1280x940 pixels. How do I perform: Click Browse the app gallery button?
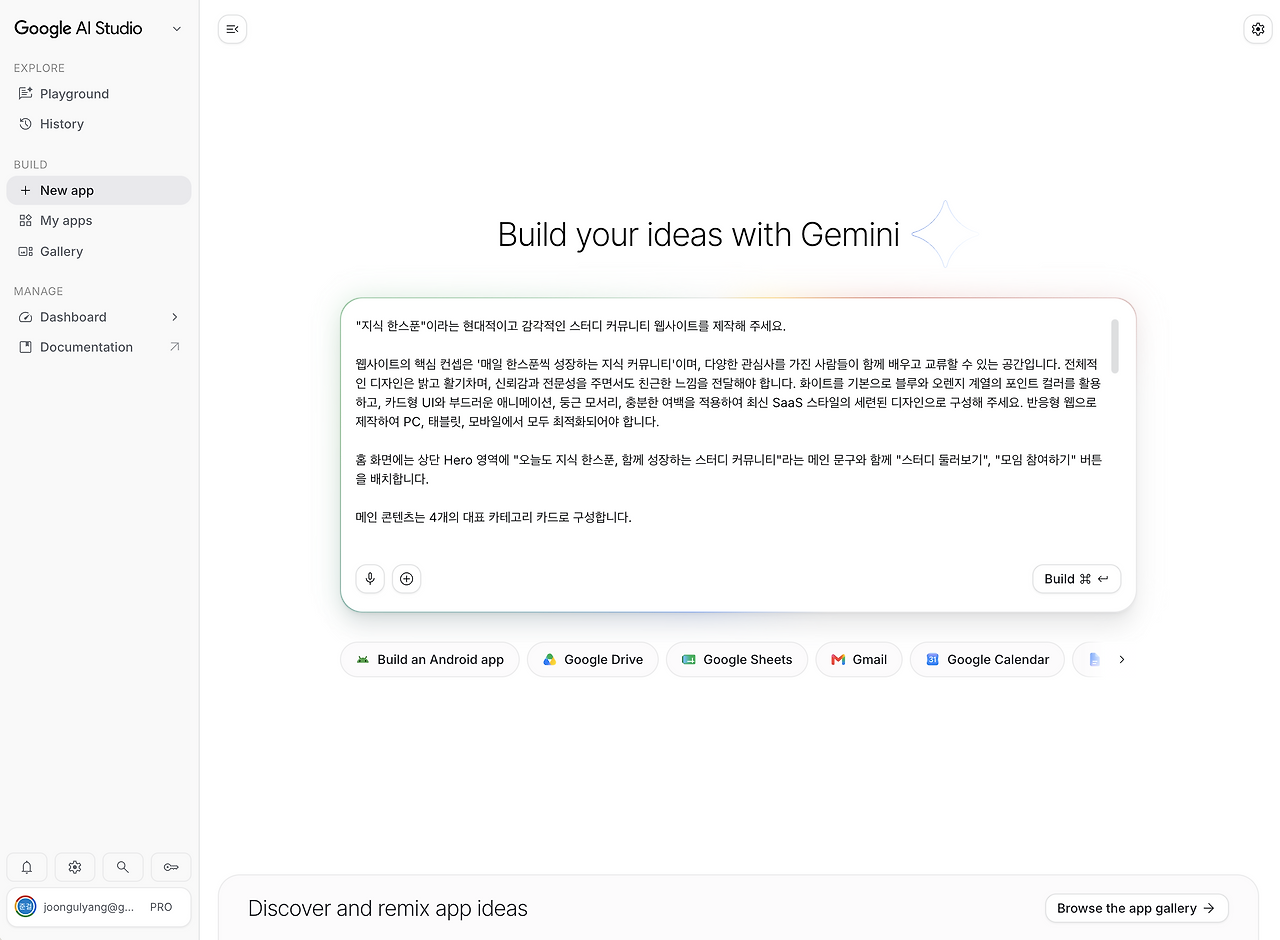coord(1137,908)
